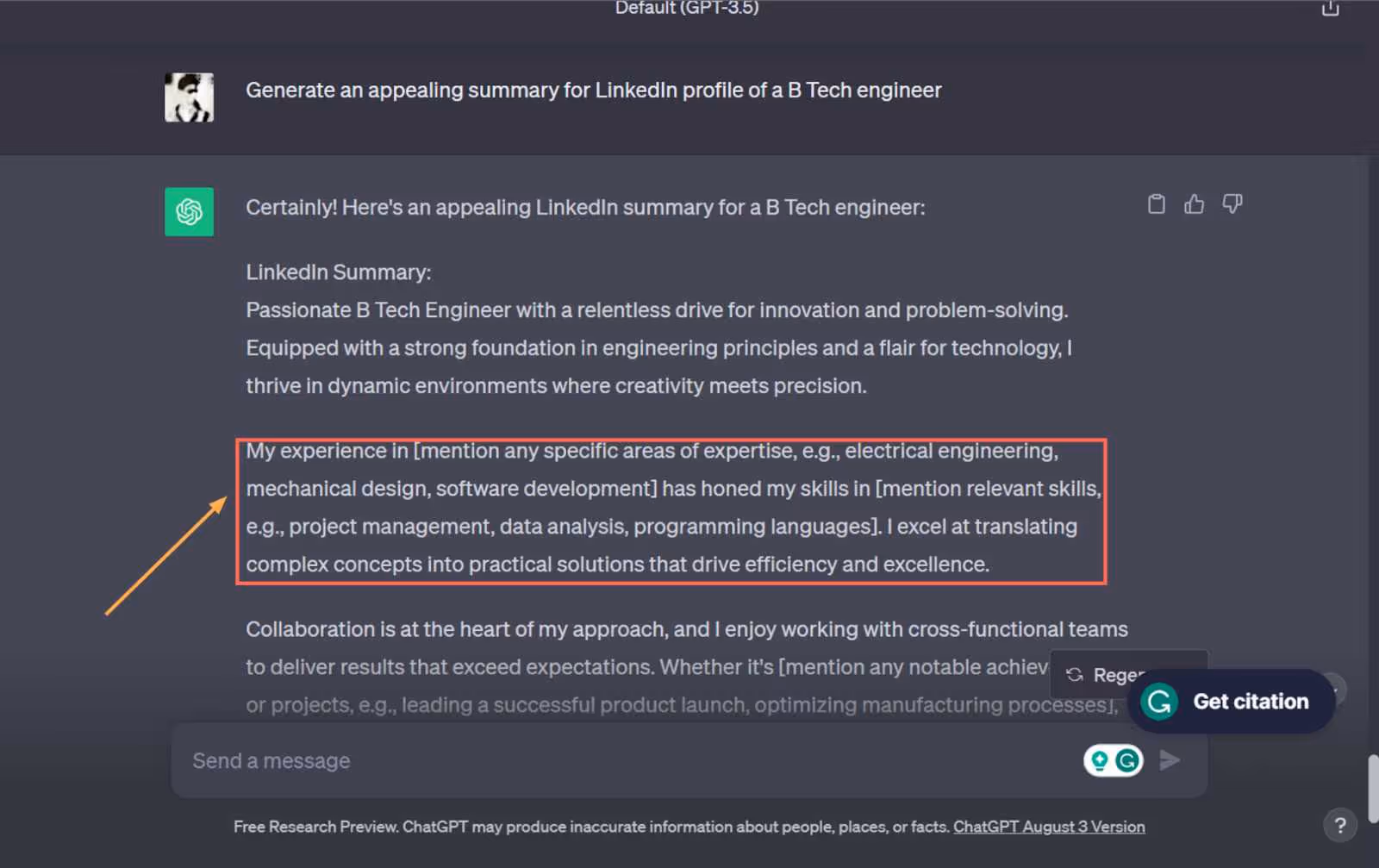This screenshot has width=1379, height=868.
Task: Open Grammarly suggestions via the lightbulb icon
Action: coord(1101,759)
